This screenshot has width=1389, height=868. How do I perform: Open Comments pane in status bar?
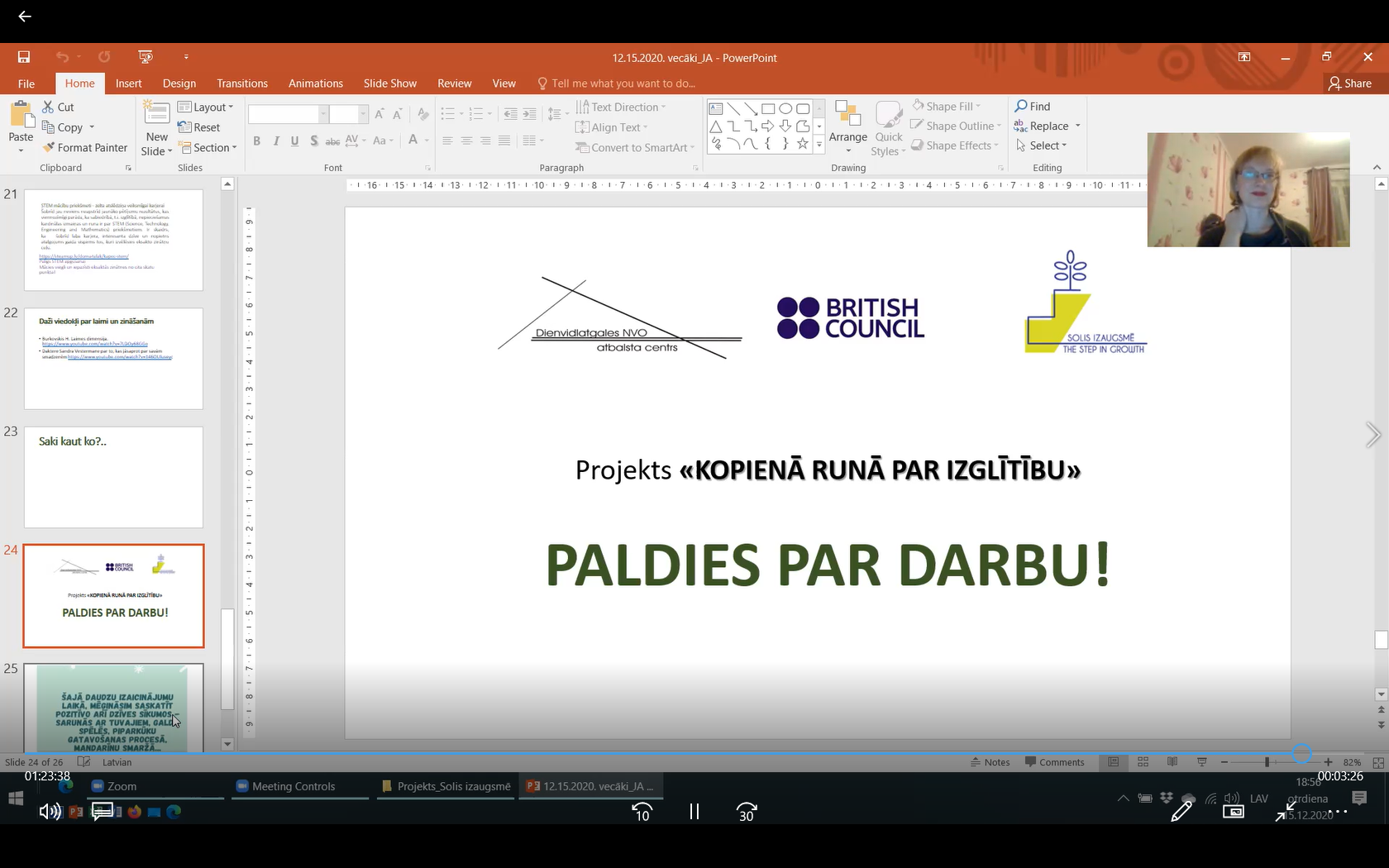1055,762
